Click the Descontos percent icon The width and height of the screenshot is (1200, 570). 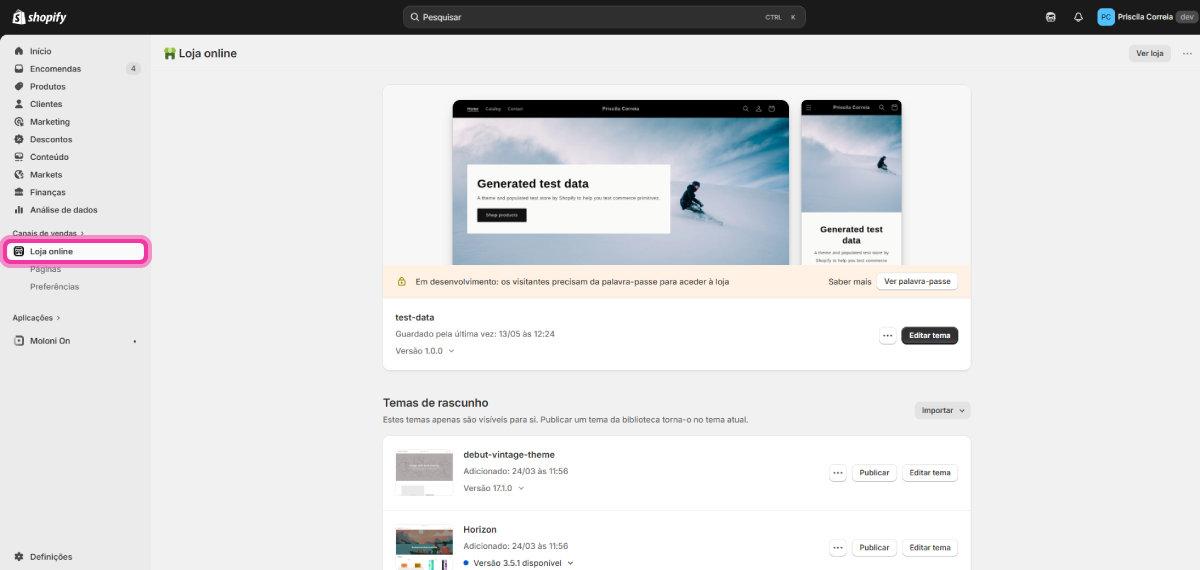click(x=19, y=140)
